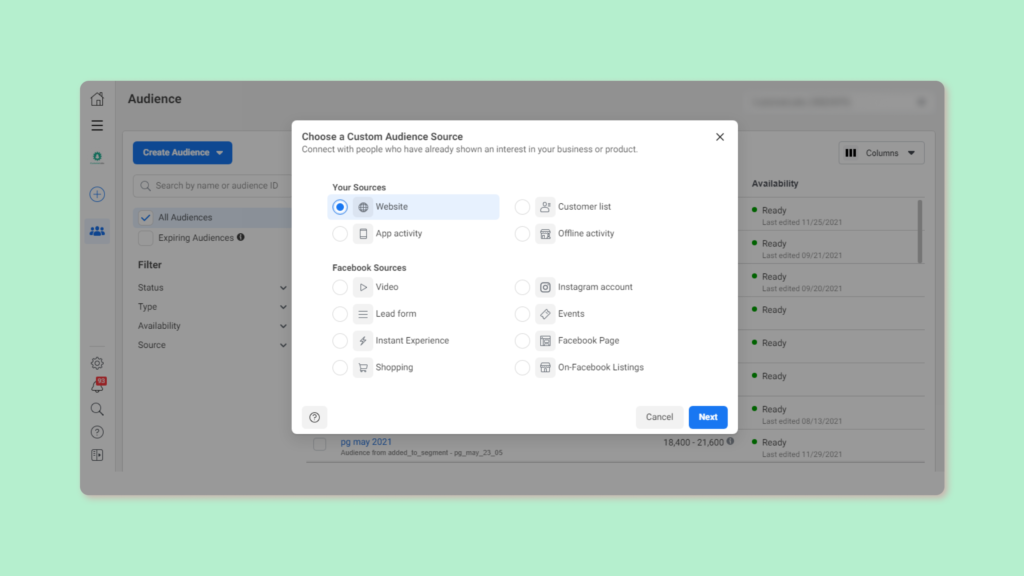Click the Availability column header

[775, 184]
